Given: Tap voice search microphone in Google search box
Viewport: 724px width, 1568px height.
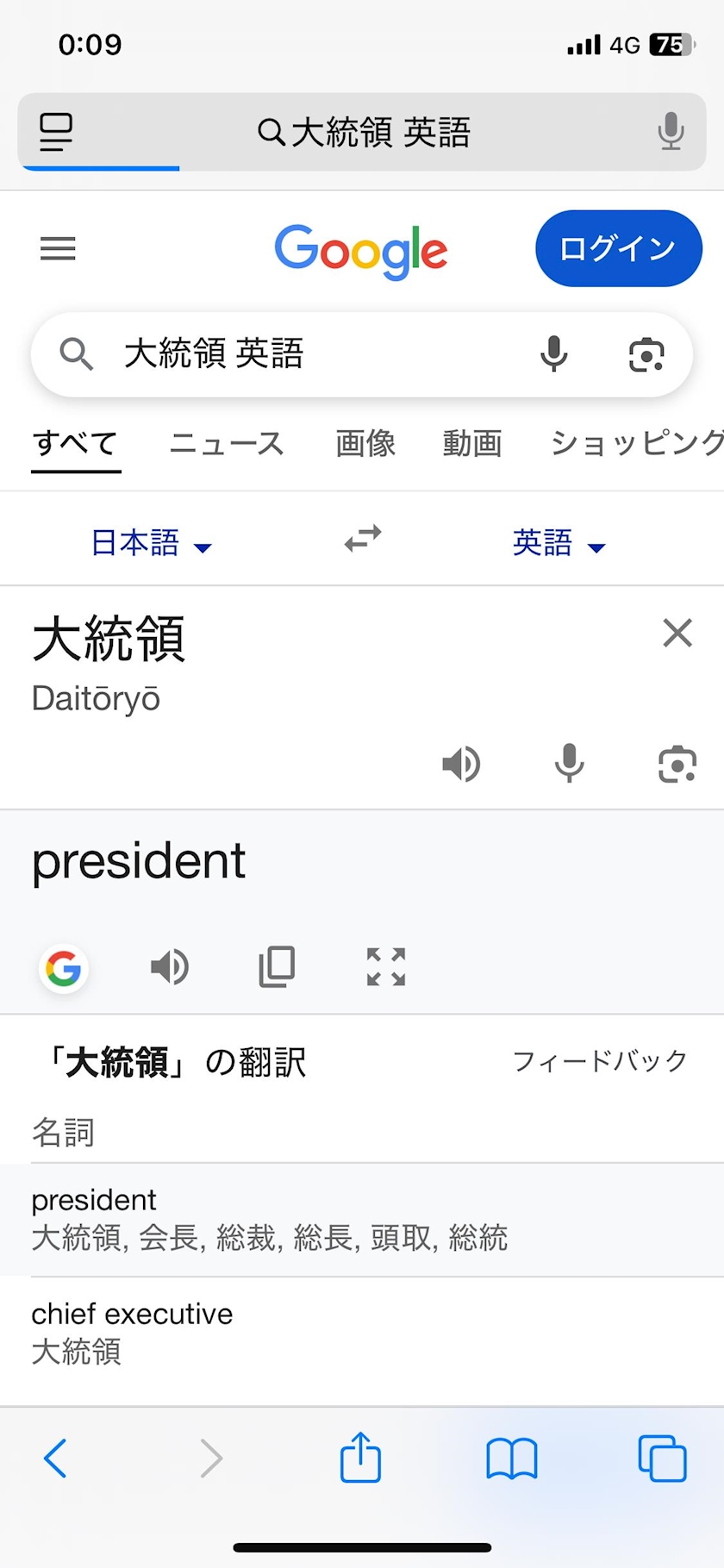Looking at the screenshot, I should point(554,354).
